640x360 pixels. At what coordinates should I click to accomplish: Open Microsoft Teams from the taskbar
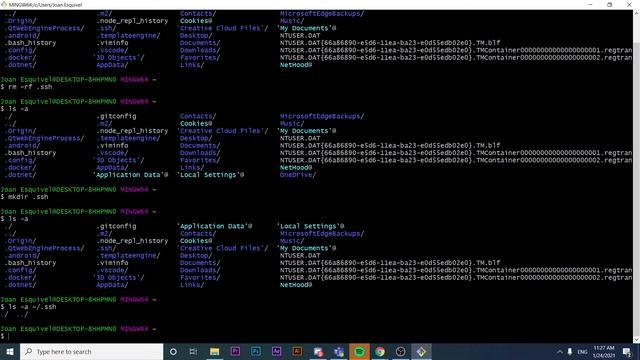(338, 351)
